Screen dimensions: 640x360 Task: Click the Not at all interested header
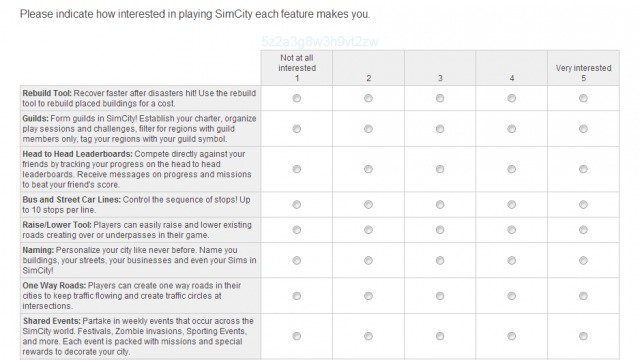click(297, 68)
